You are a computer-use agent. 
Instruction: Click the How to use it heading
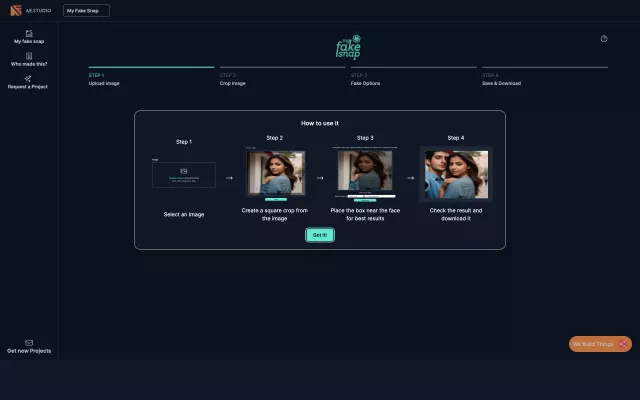[320, 123]
